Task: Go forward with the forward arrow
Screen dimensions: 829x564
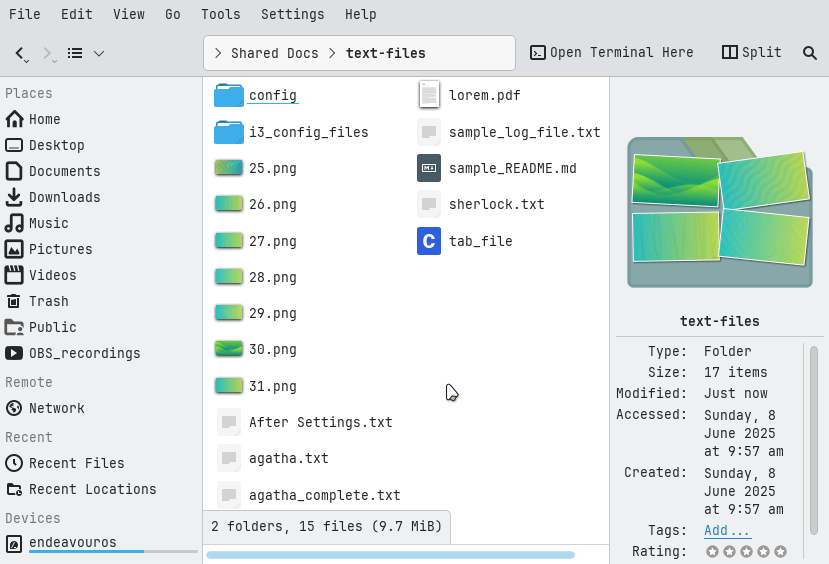Action: pos(47,53)
